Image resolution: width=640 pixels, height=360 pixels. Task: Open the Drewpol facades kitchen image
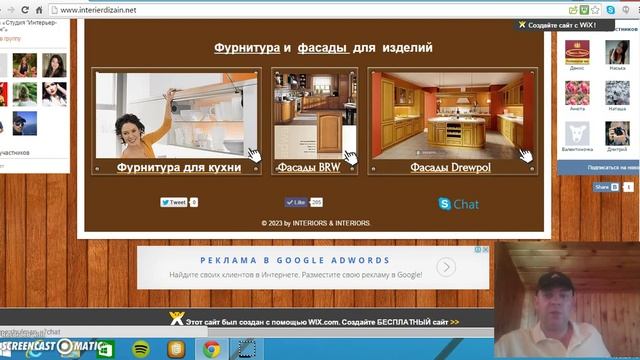(452, 116)
